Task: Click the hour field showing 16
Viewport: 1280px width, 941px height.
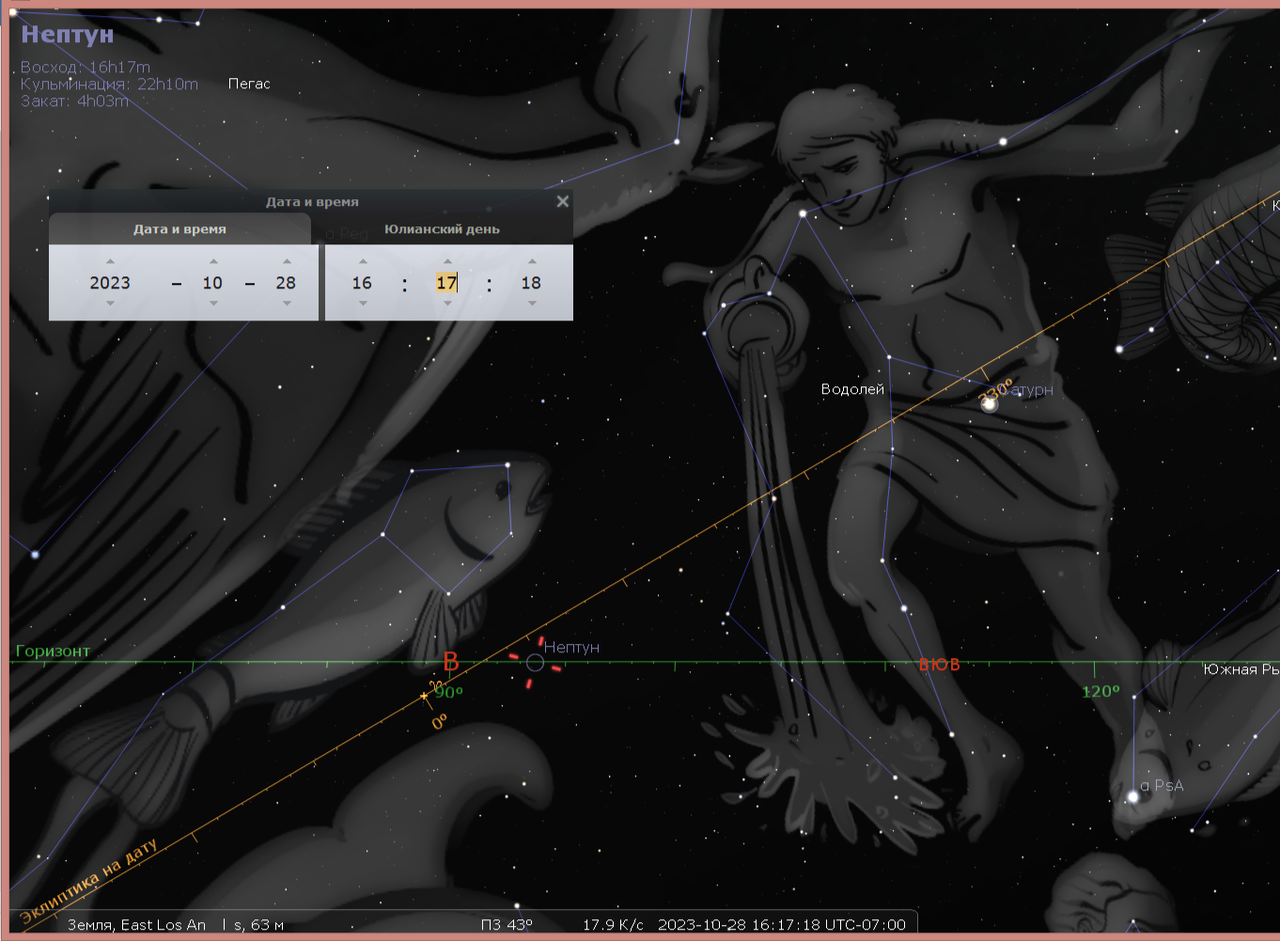Action: click(x=362, y=283)
